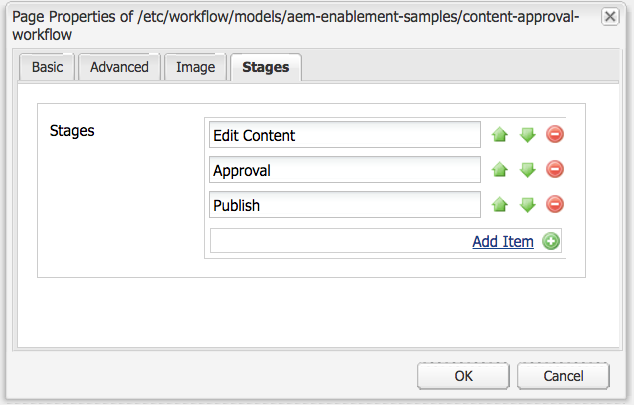This screenshot has height=405, width=634.
Task: Move Publish stage up
Action: tap(500, 205)
